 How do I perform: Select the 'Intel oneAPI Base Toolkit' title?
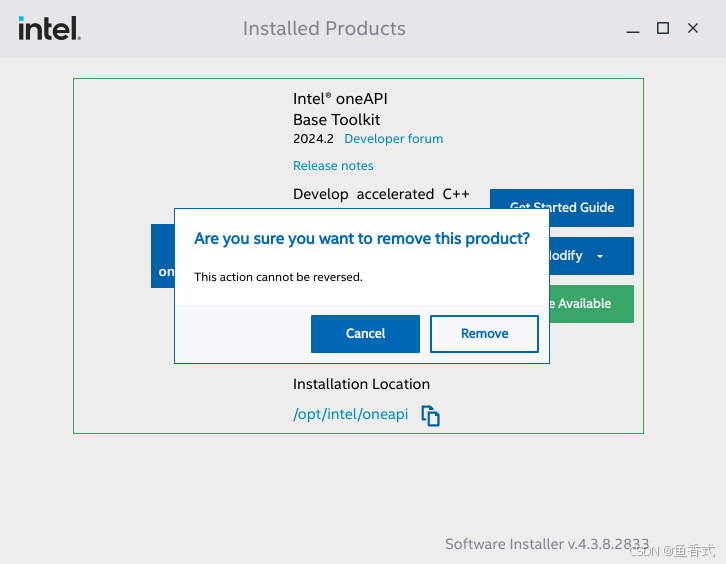(340, 109)
